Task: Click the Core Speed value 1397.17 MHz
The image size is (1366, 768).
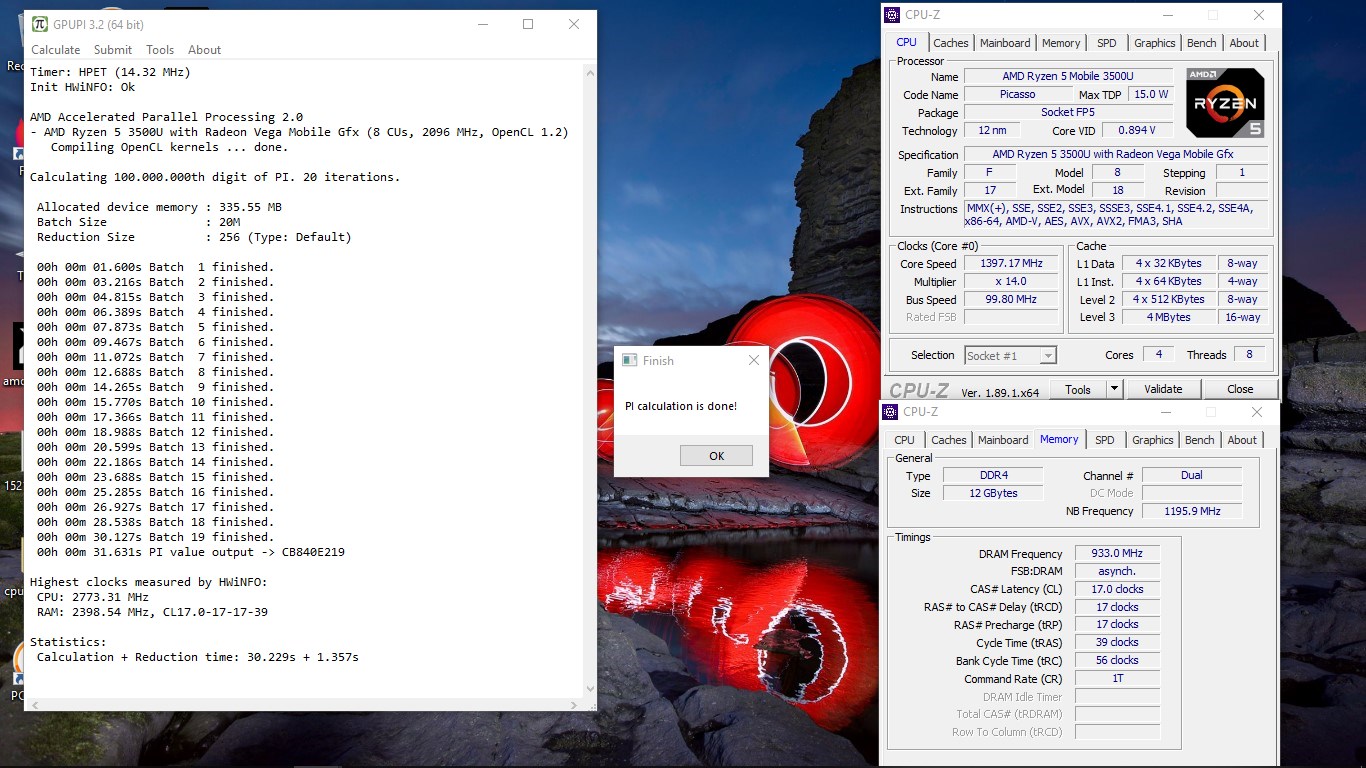Action: (x=1013, y=264)
